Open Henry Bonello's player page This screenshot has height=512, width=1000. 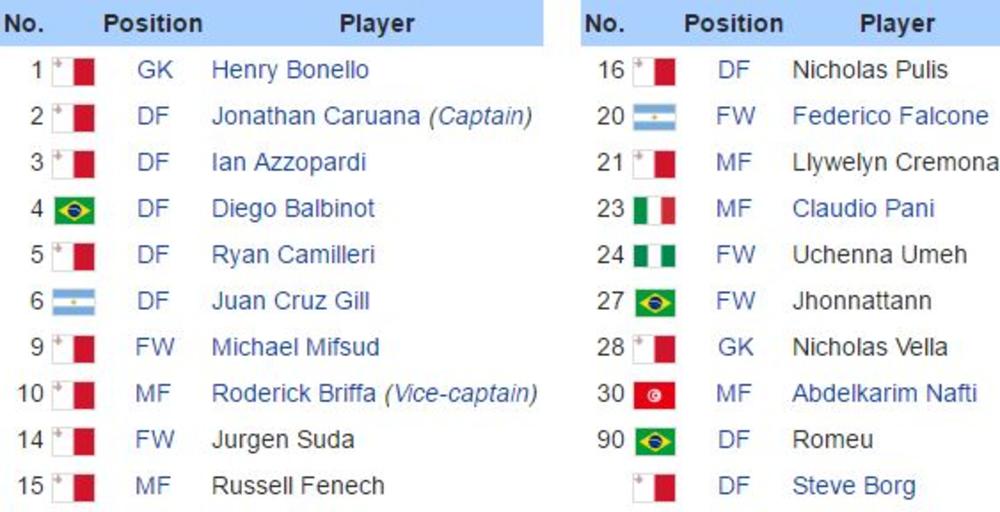290,71
